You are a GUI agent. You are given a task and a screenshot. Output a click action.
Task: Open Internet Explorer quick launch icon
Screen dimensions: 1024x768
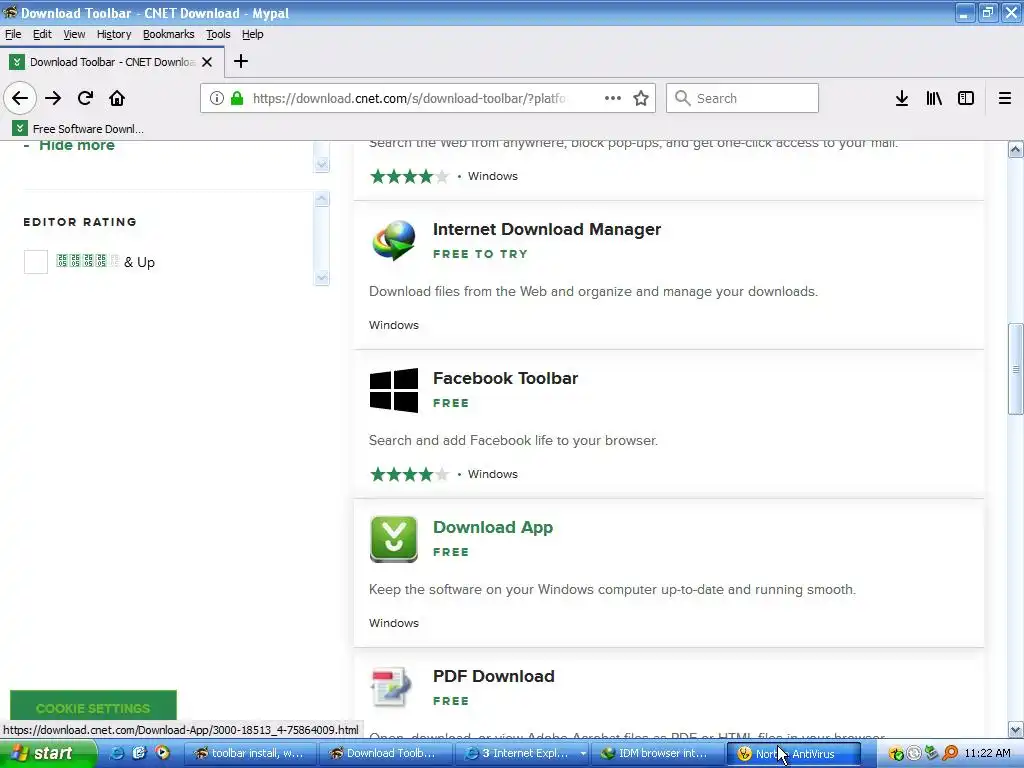pos(117,753)
